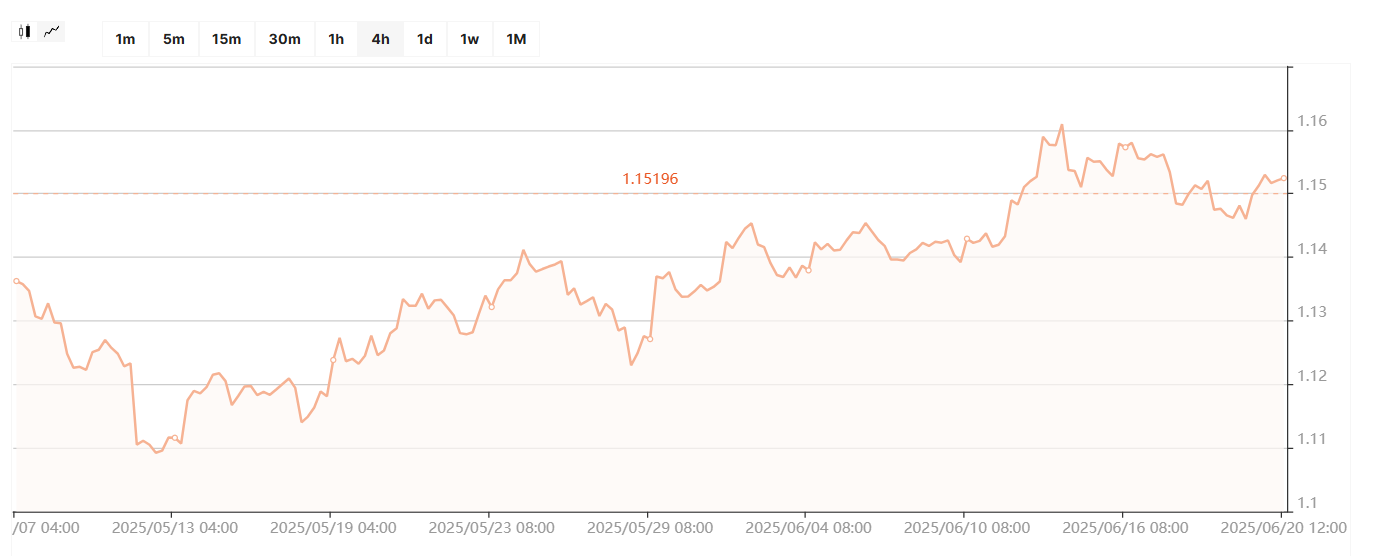Set chart interval to 30m
Screen dimensions: 1377x556
[x=284, y=39]
